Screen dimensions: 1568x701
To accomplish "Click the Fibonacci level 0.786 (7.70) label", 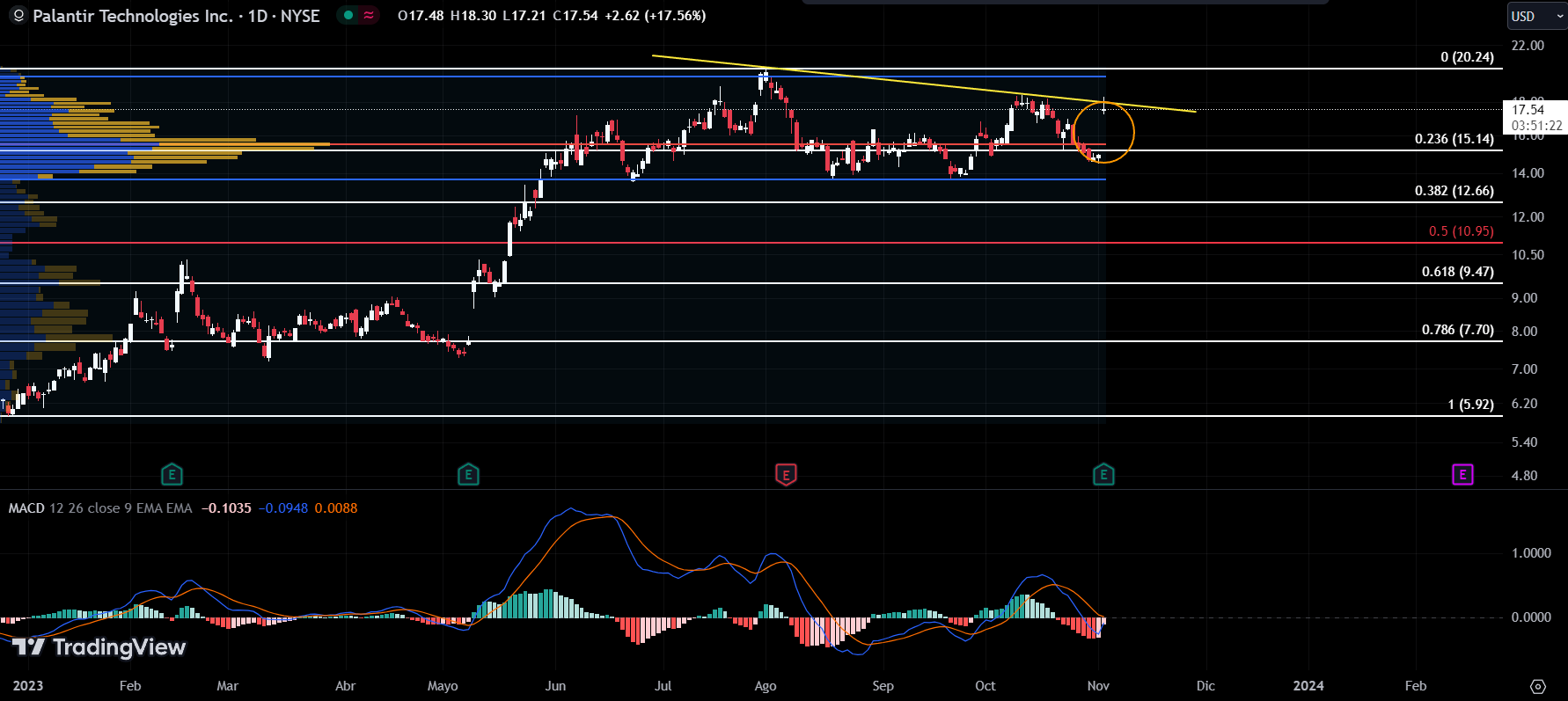I will click(x=1457, y=330).
